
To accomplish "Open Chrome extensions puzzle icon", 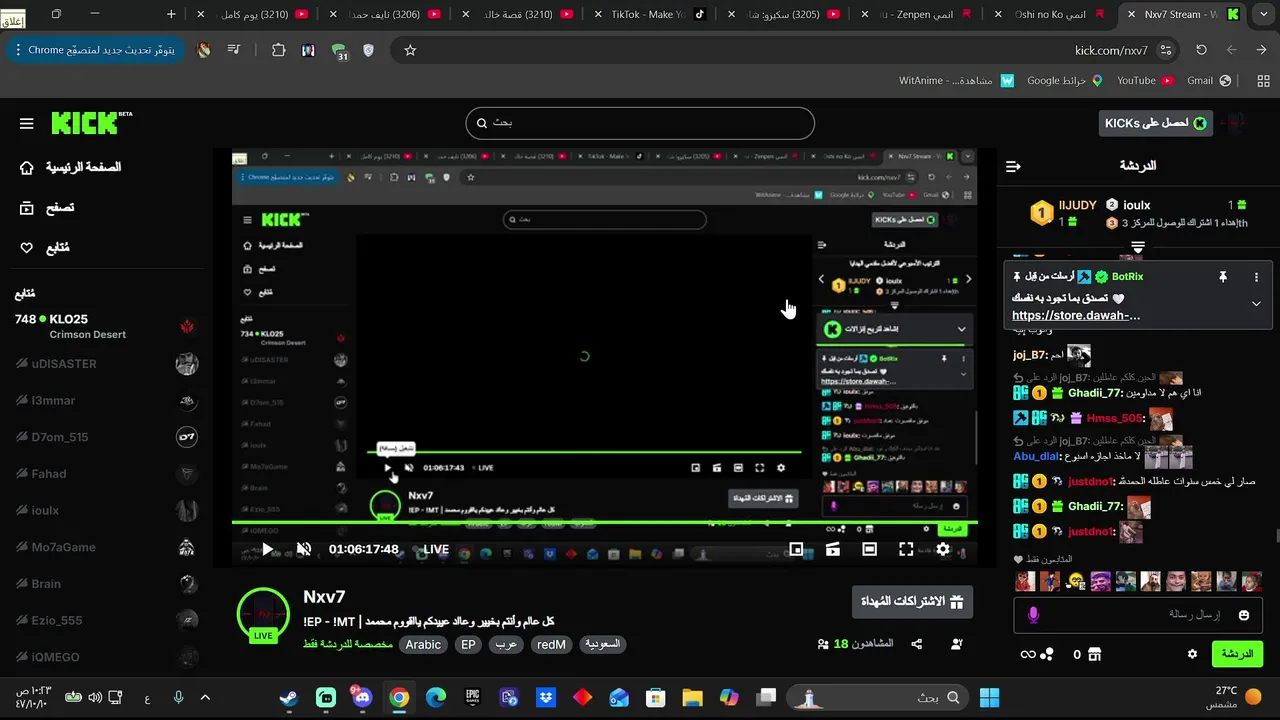I will [x=278, y=50].
